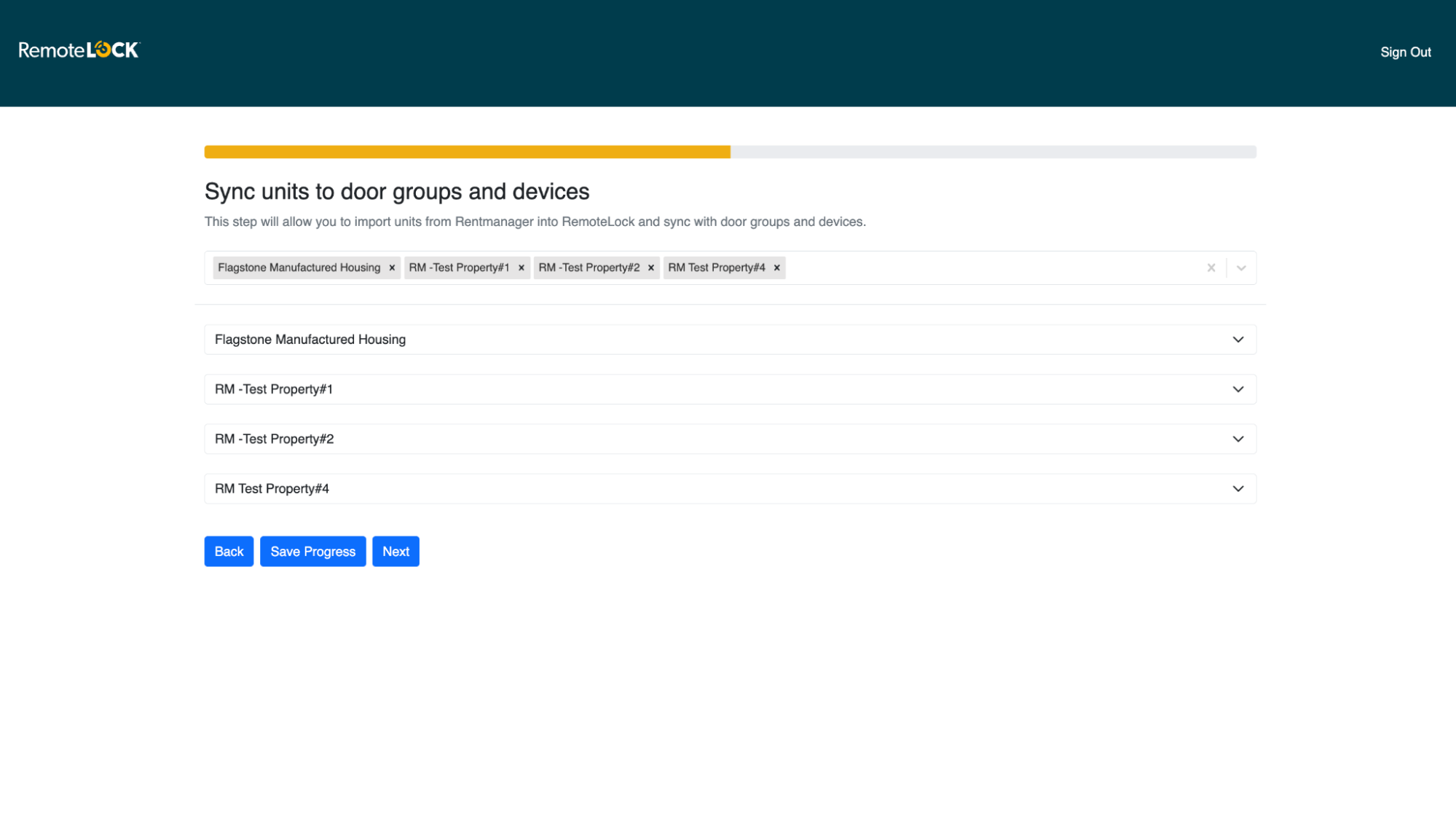Click the Sync units heading area
This screenshot has height=825, width=1456.
396,191
